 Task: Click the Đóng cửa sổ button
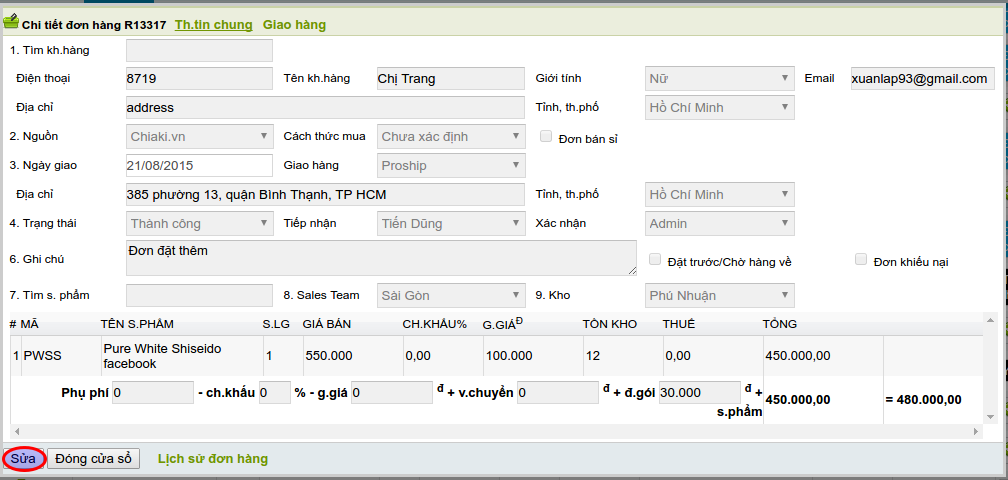[x=93, y=459]
